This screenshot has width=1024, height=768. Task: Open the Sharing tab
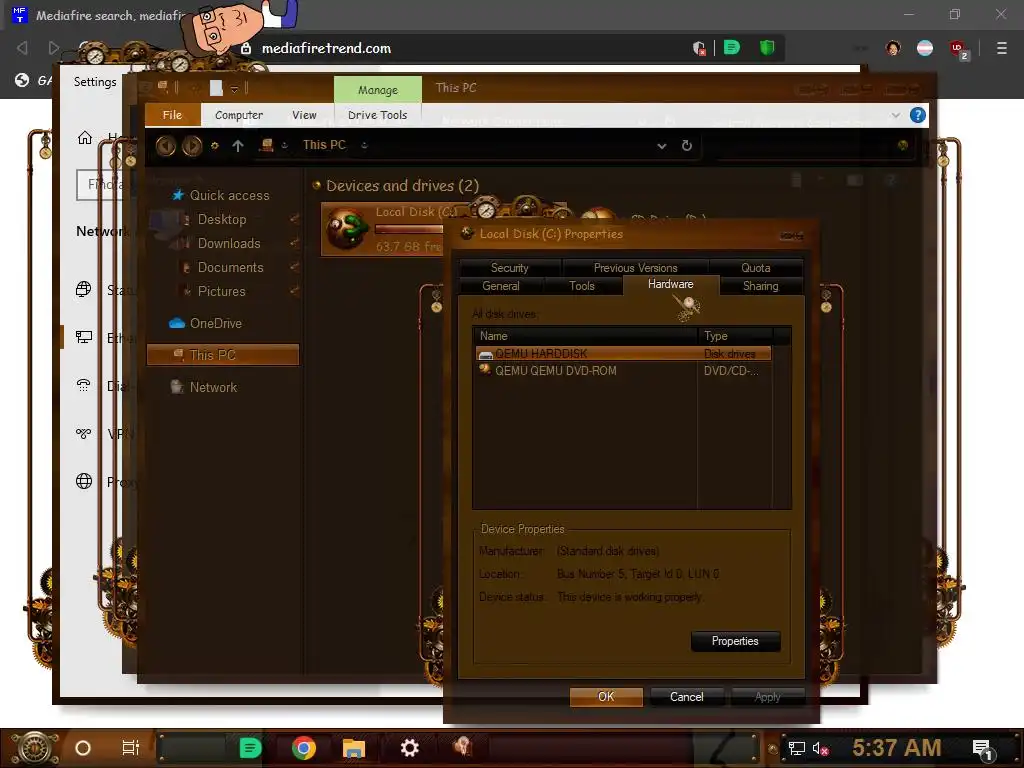[760, 286]
